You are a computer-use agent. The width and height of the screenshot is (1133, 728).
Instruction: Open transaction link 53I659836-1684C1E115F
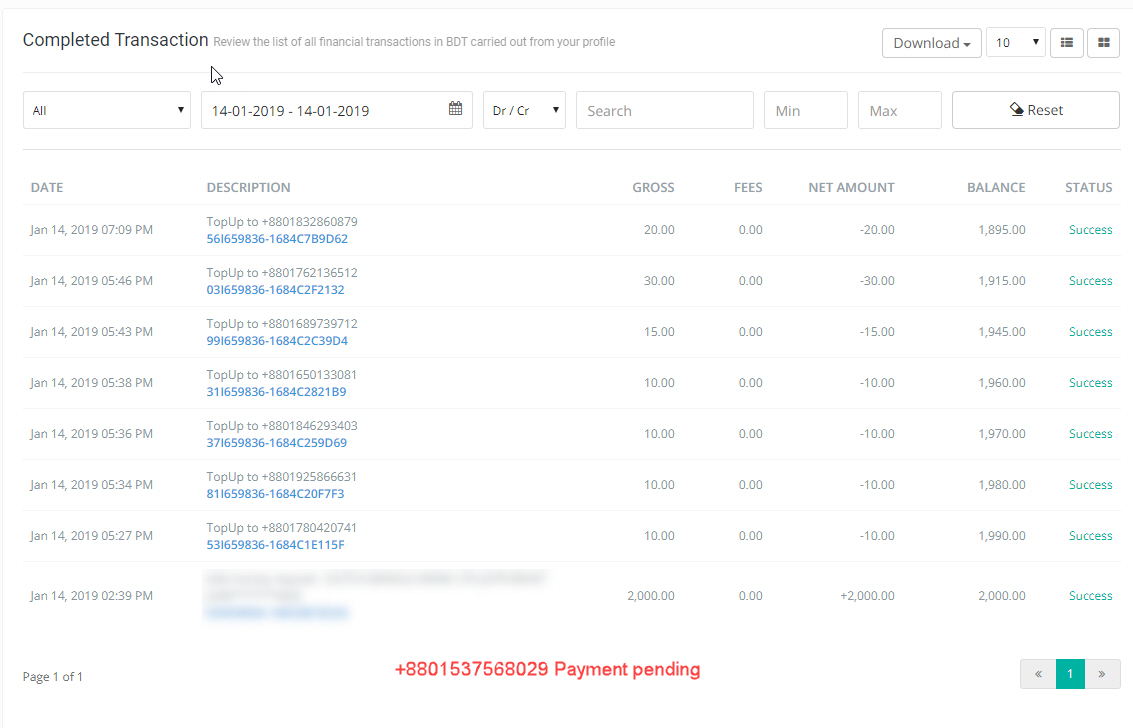pos(275,545)
